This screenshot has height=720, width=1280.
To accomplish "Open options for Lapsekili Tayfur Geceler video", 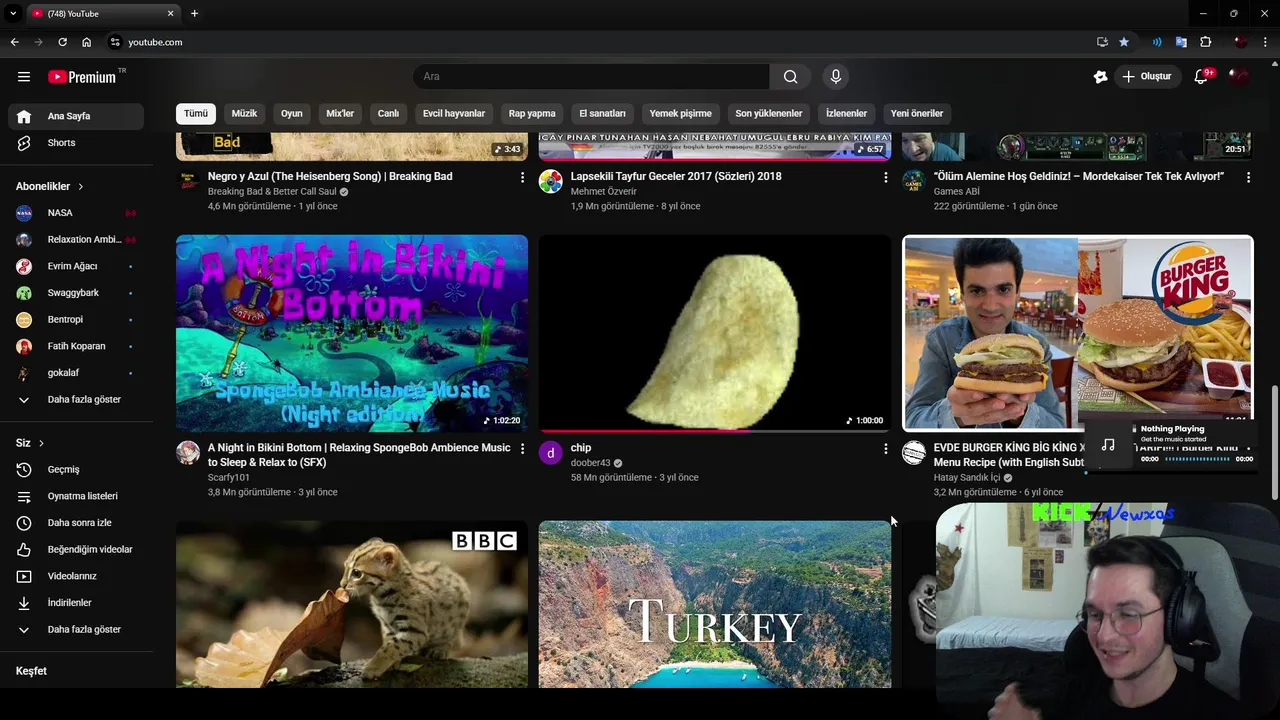I will click(x=885, y=177).
